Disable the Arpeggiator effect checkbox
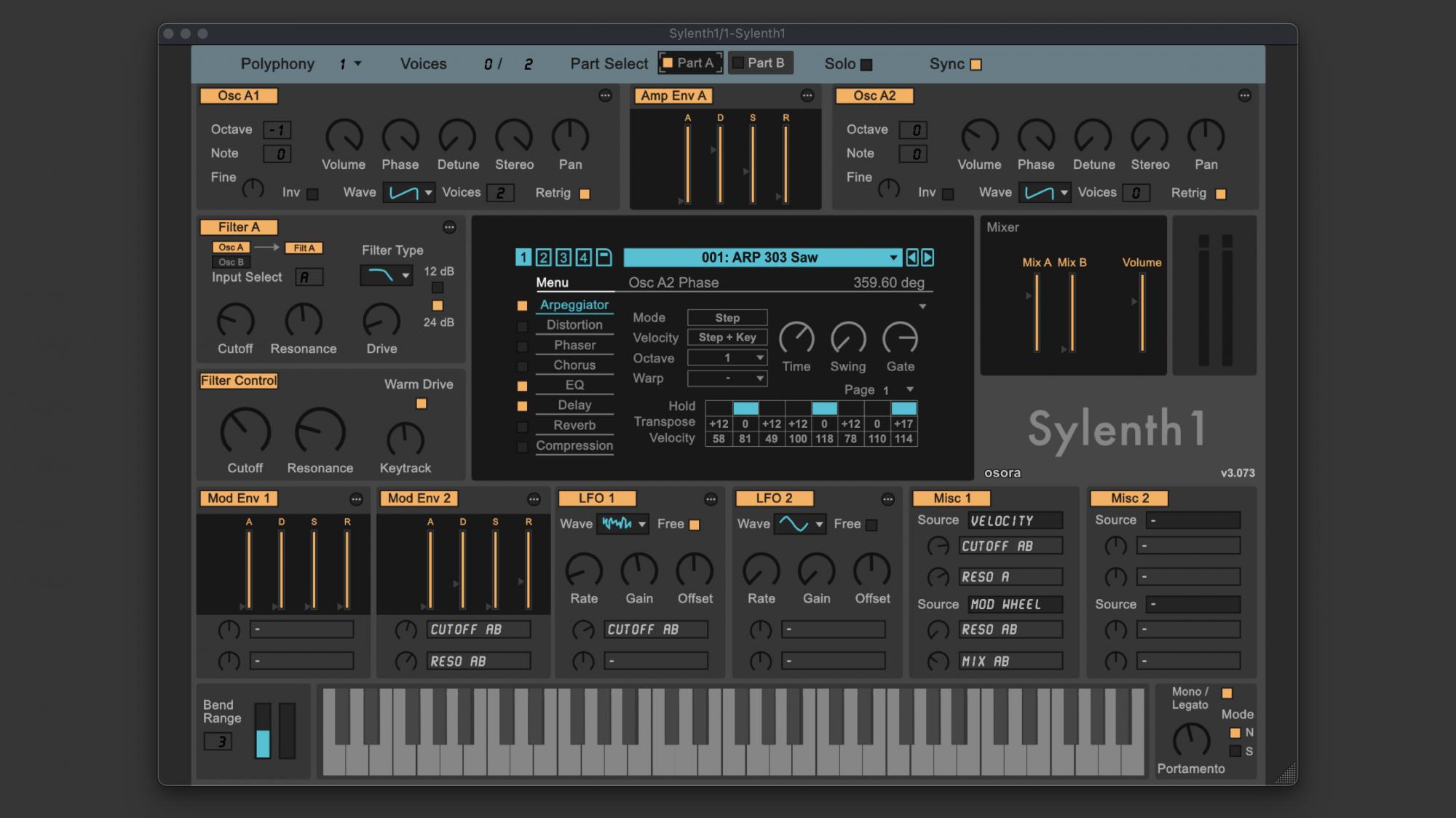The image size is (1456, 818). pyautogui.click(x=522, y=306)
